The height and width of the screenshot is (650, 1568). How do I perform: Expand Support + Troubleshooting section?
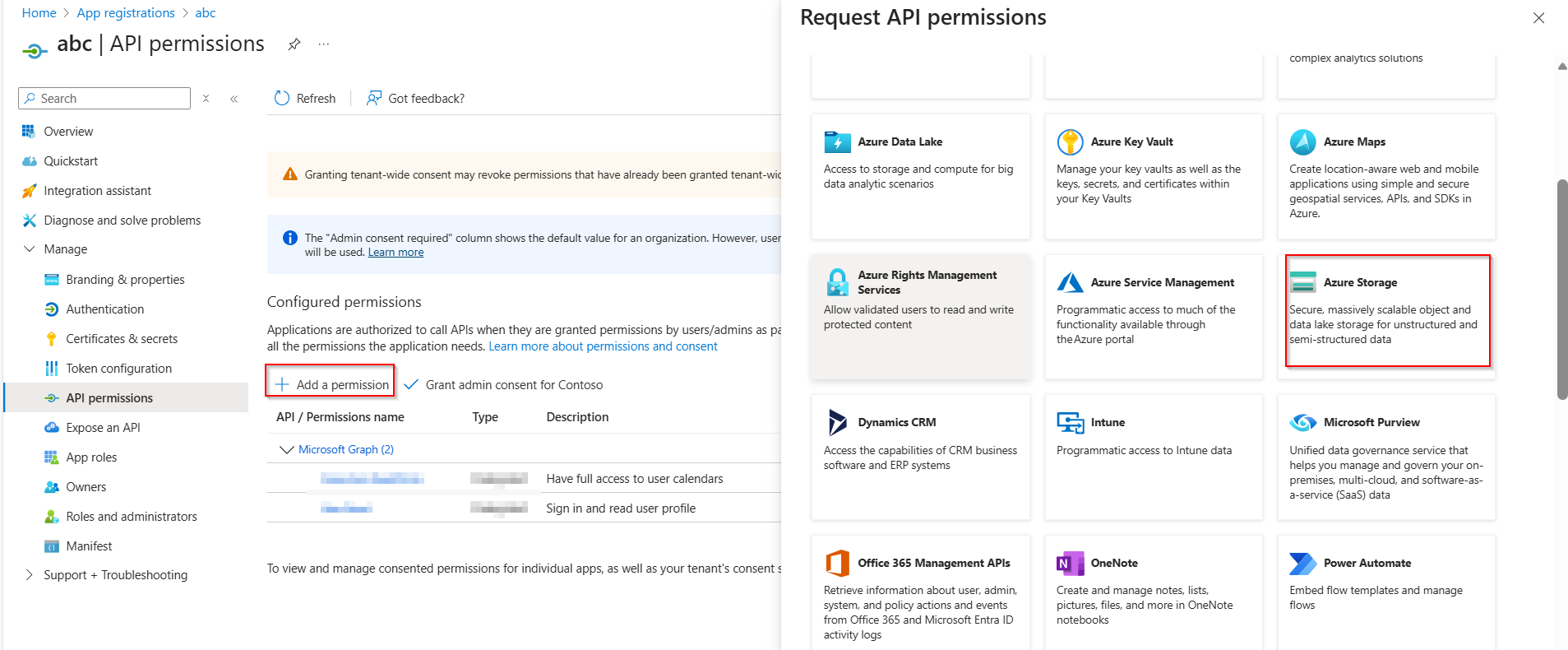(x=30, y=575)
